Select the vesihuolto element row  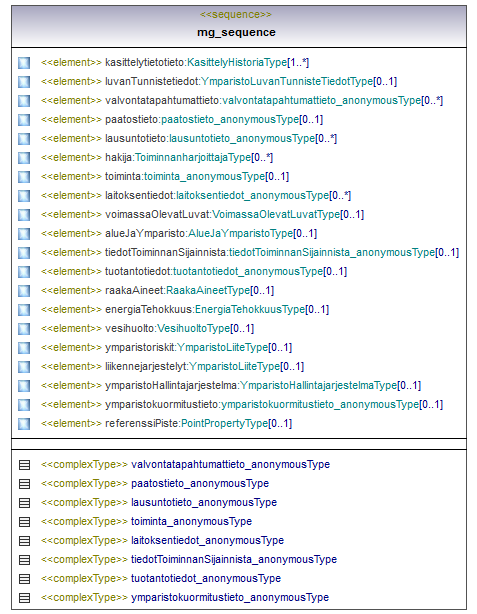coord(147,329)
